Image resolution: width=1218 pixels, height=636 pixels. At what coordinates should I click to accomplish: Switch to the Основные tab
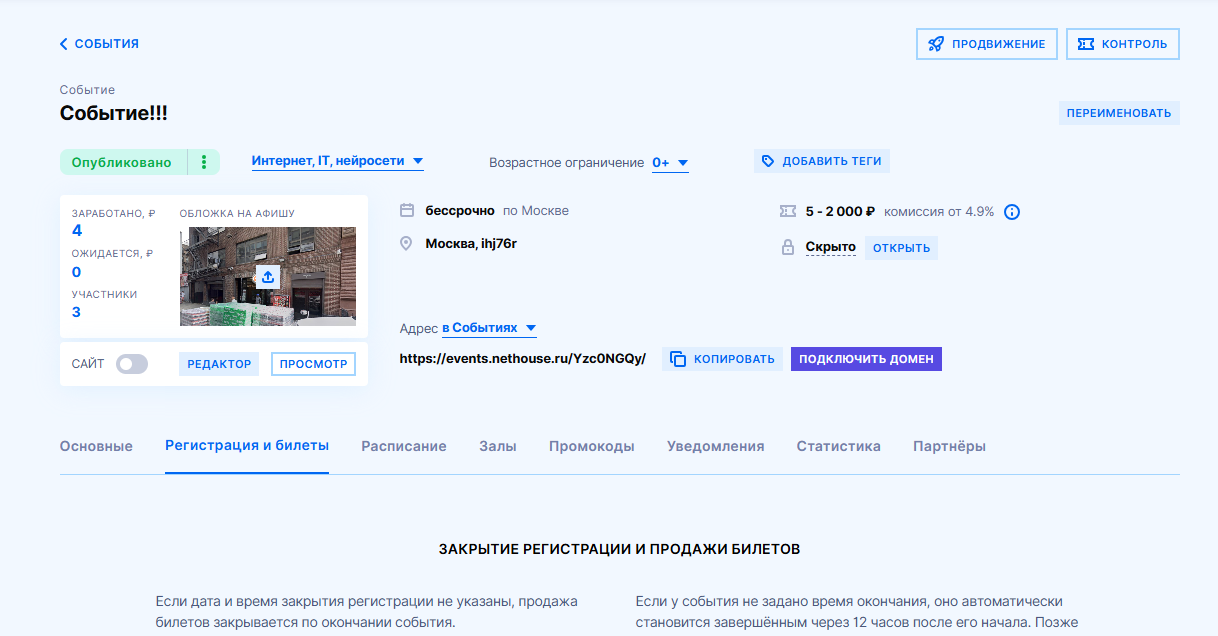click(x=96, y=446)
